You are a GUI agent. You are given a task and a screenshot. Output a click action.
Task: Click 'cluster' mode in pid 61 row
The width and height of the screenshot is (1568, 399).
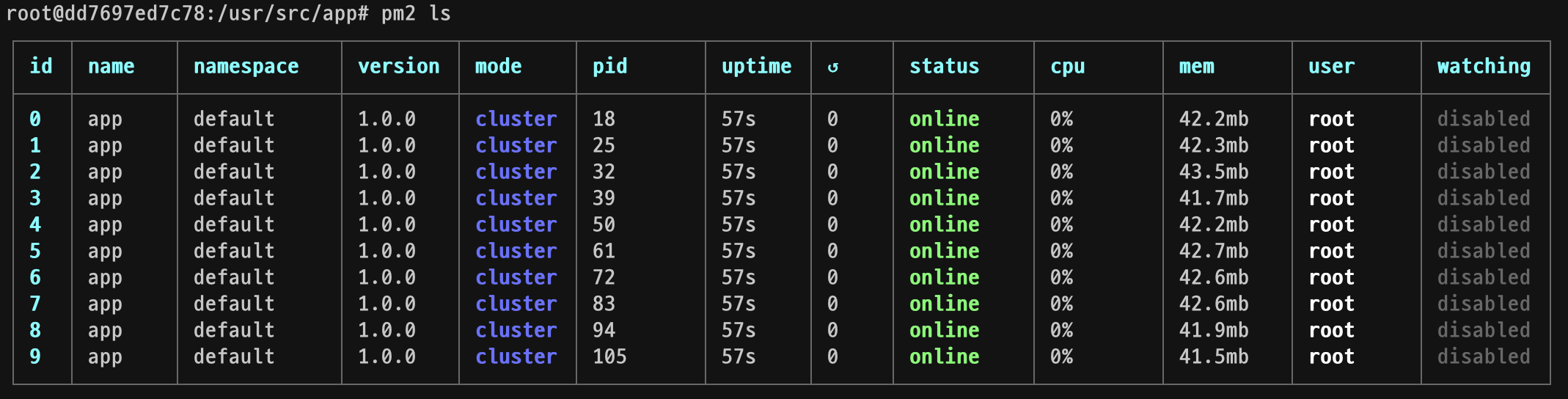click(516, 251)
